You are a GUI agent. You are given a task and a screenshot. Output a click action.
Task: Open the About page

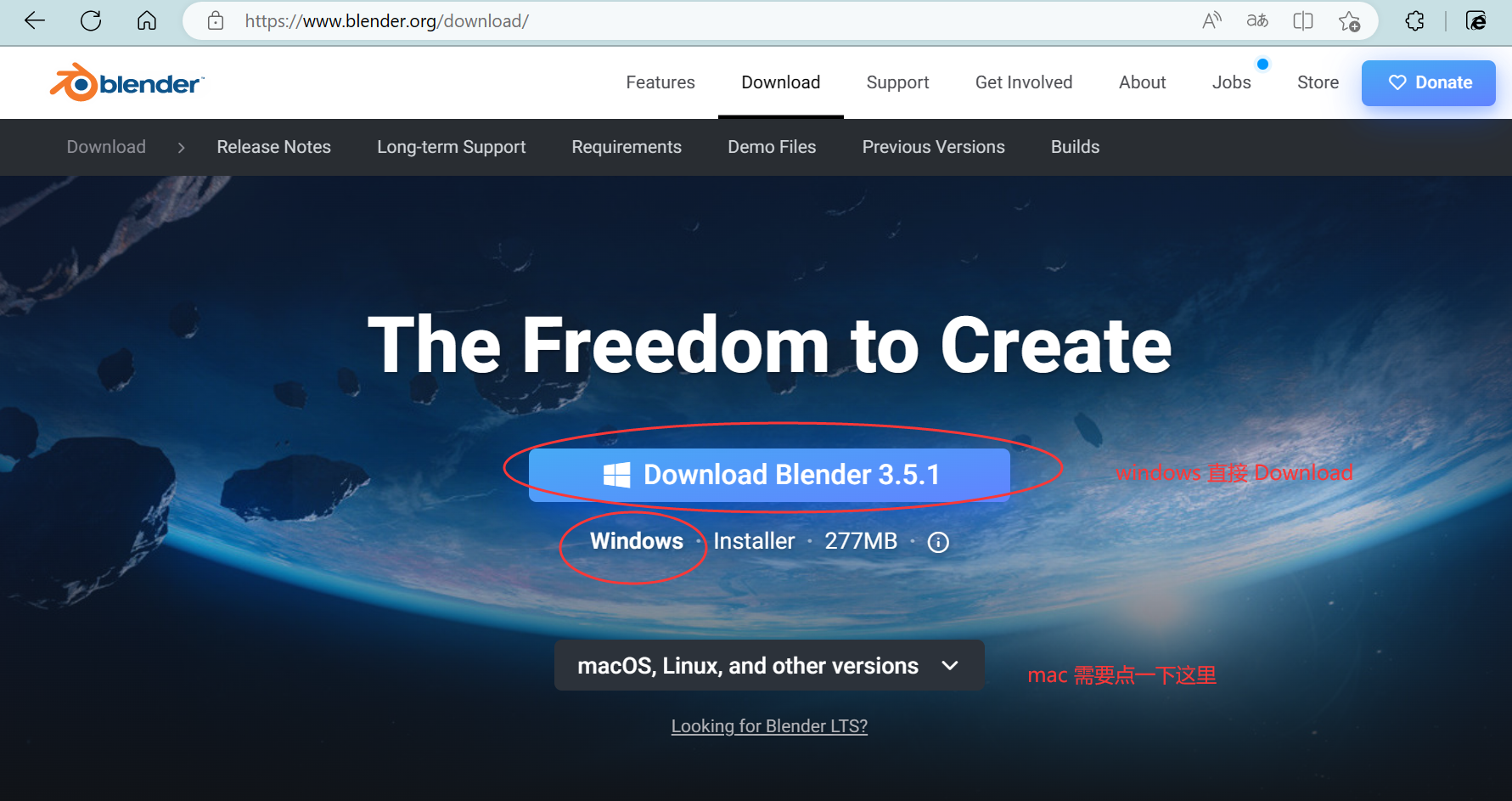(1143, 82)
